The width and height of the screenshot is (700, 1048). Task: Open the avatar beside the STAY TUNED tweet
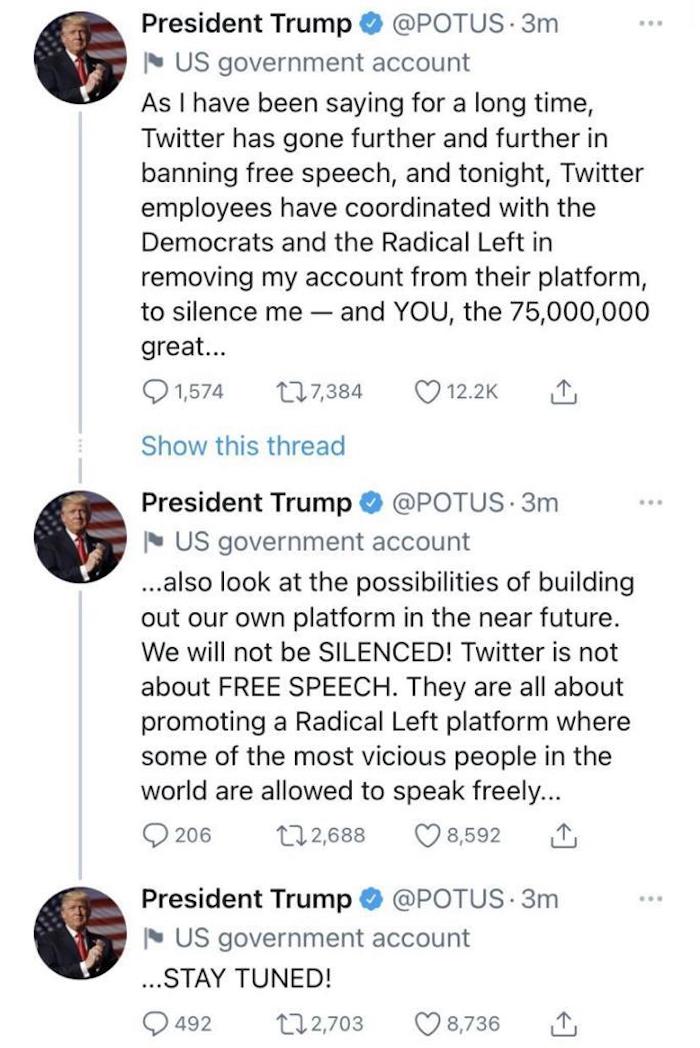click(80, 934)
